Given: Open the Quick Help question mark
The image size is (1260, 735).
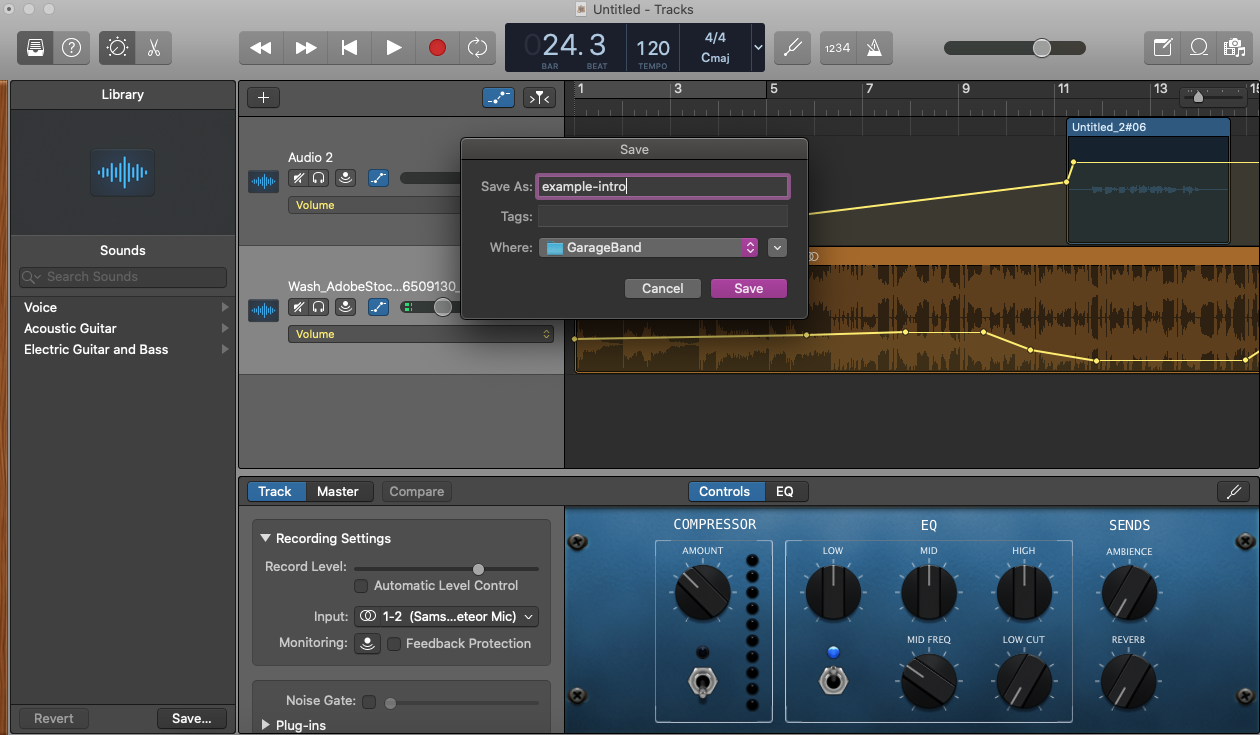Looking at the screenshot, I should pyautogui.click(x=71, y=48).
